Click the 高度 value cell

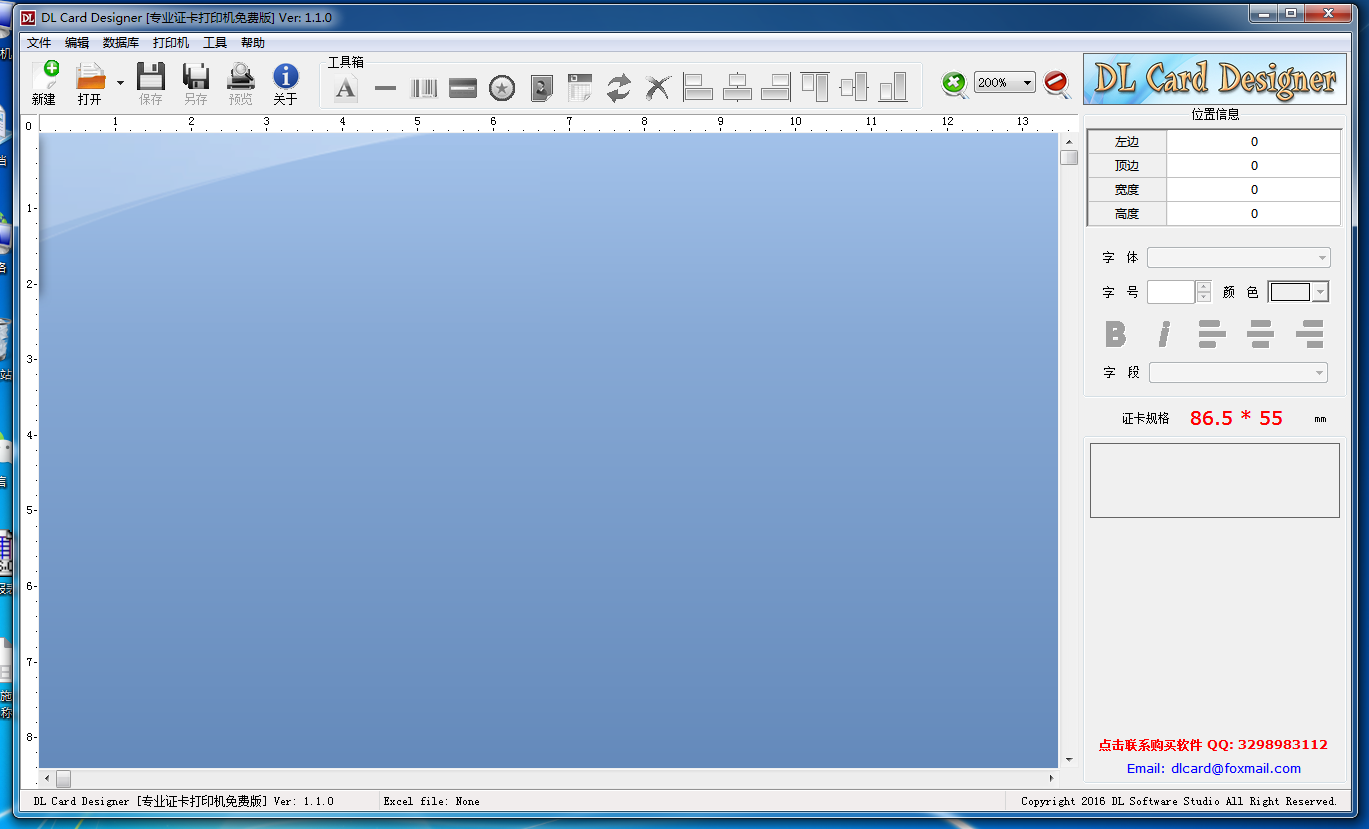(x=1254, y=214)
